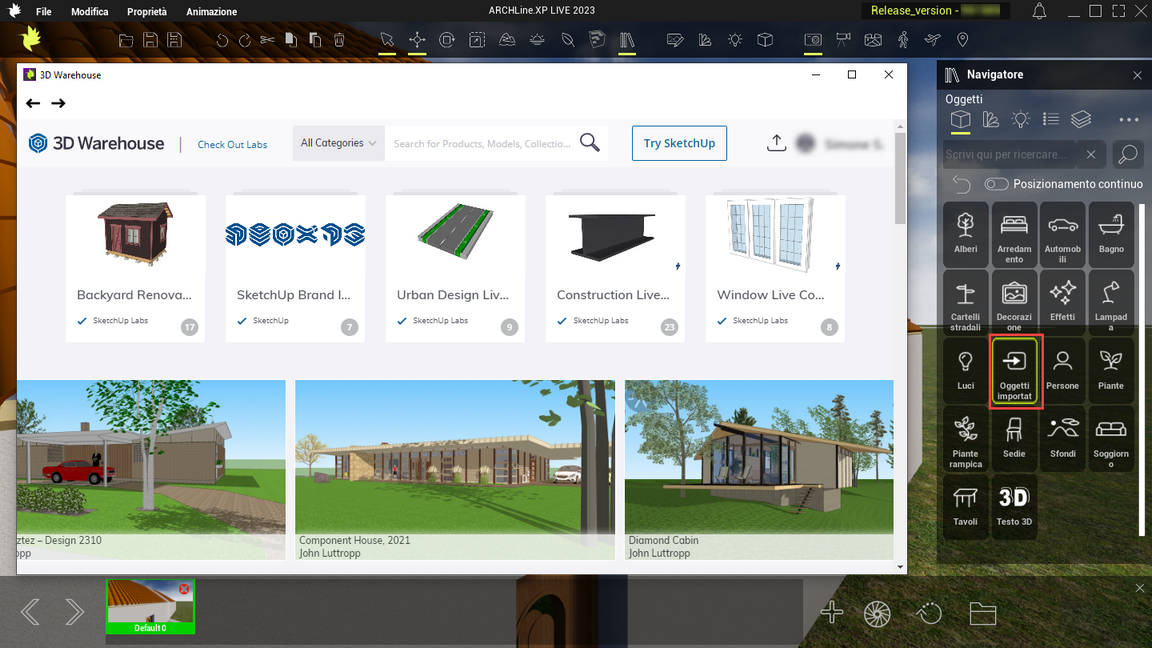The width and height of the screenshot is (1152, 648).
Task: Click the move gizmo tool icon
Action: [x=417, y=40]
